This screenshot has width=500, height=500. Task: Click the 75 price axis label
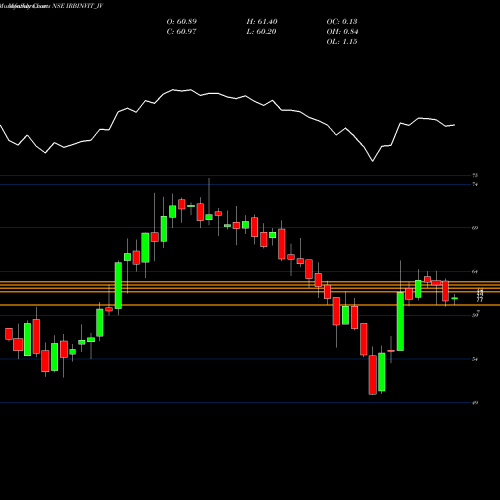475,175
